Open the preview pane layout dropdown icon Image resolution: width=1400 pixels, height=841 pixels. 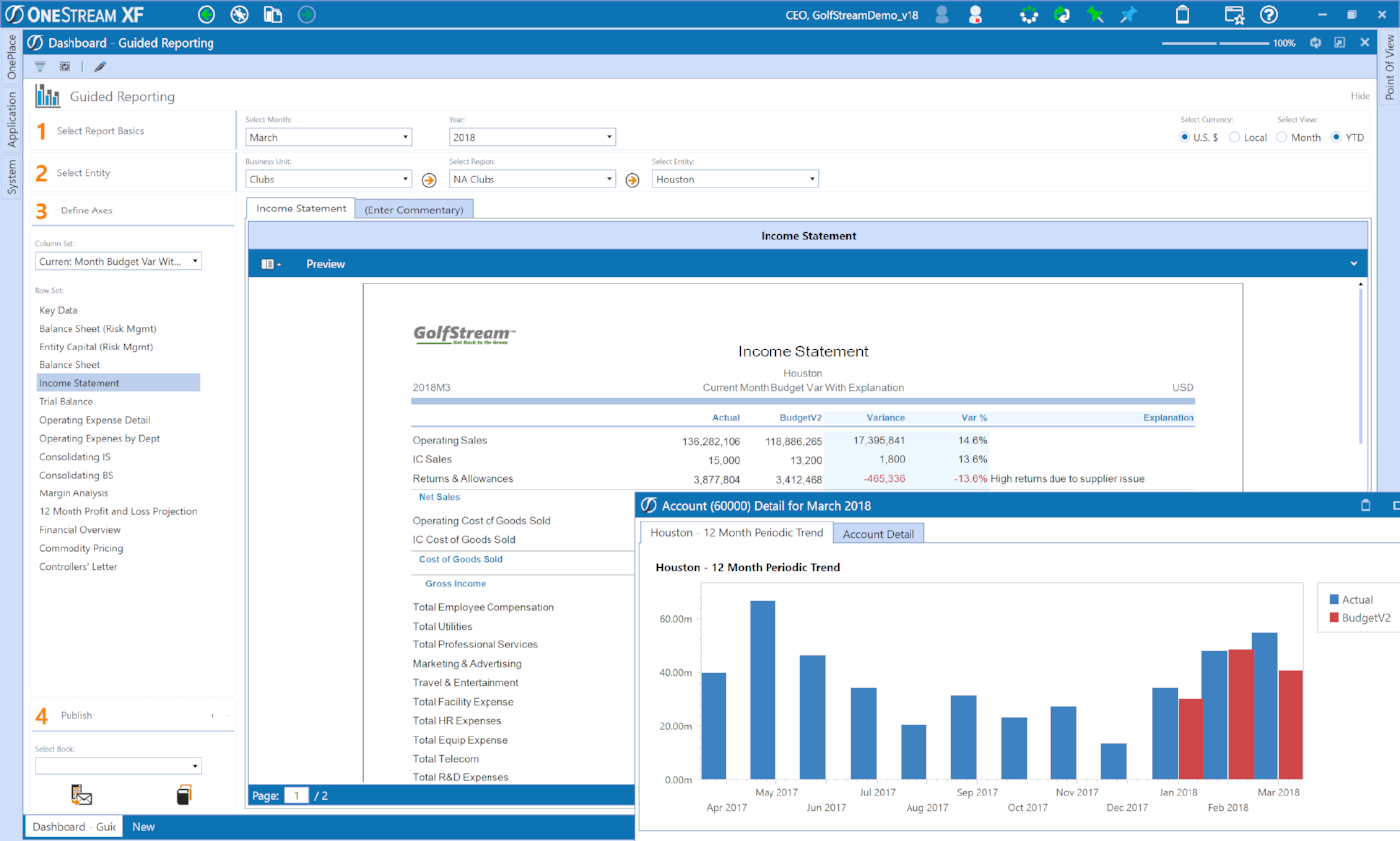271,264
